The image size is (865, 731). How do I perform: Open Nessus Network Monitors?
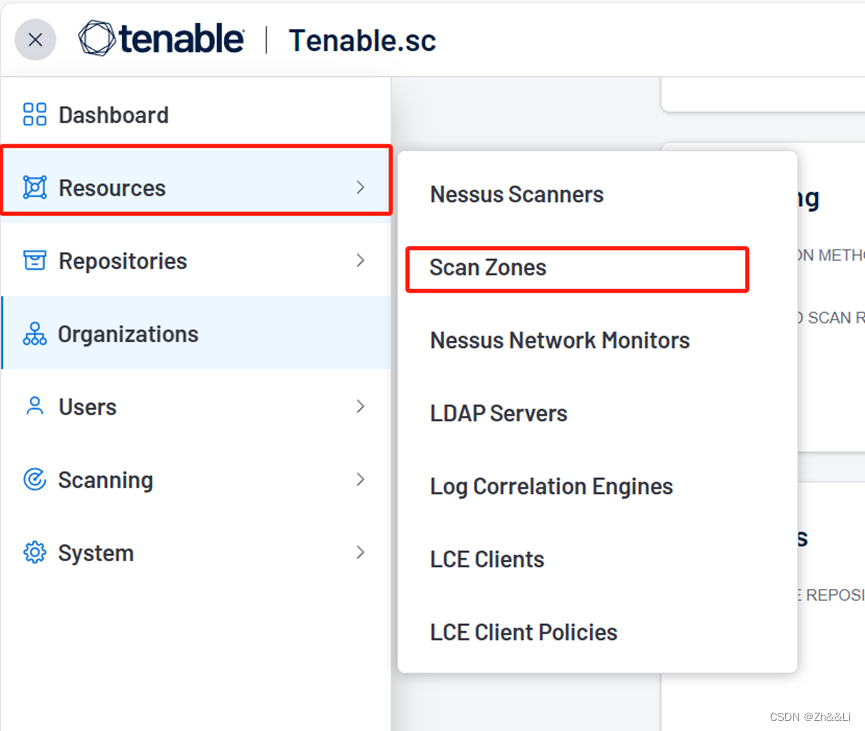[x=559, y=340]
